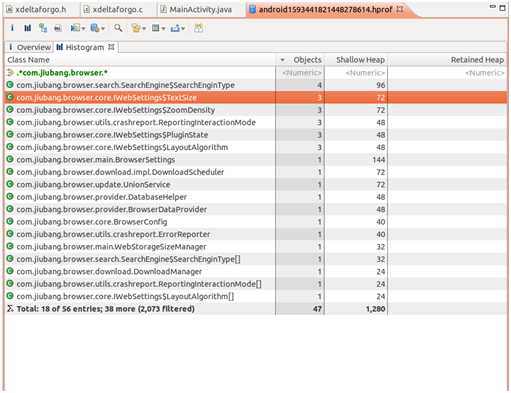This screenshot has height=393, width=511.
Task: Click class icon of IWebSettings$LayoutAlgorithm row
Action: click(10, 147)
